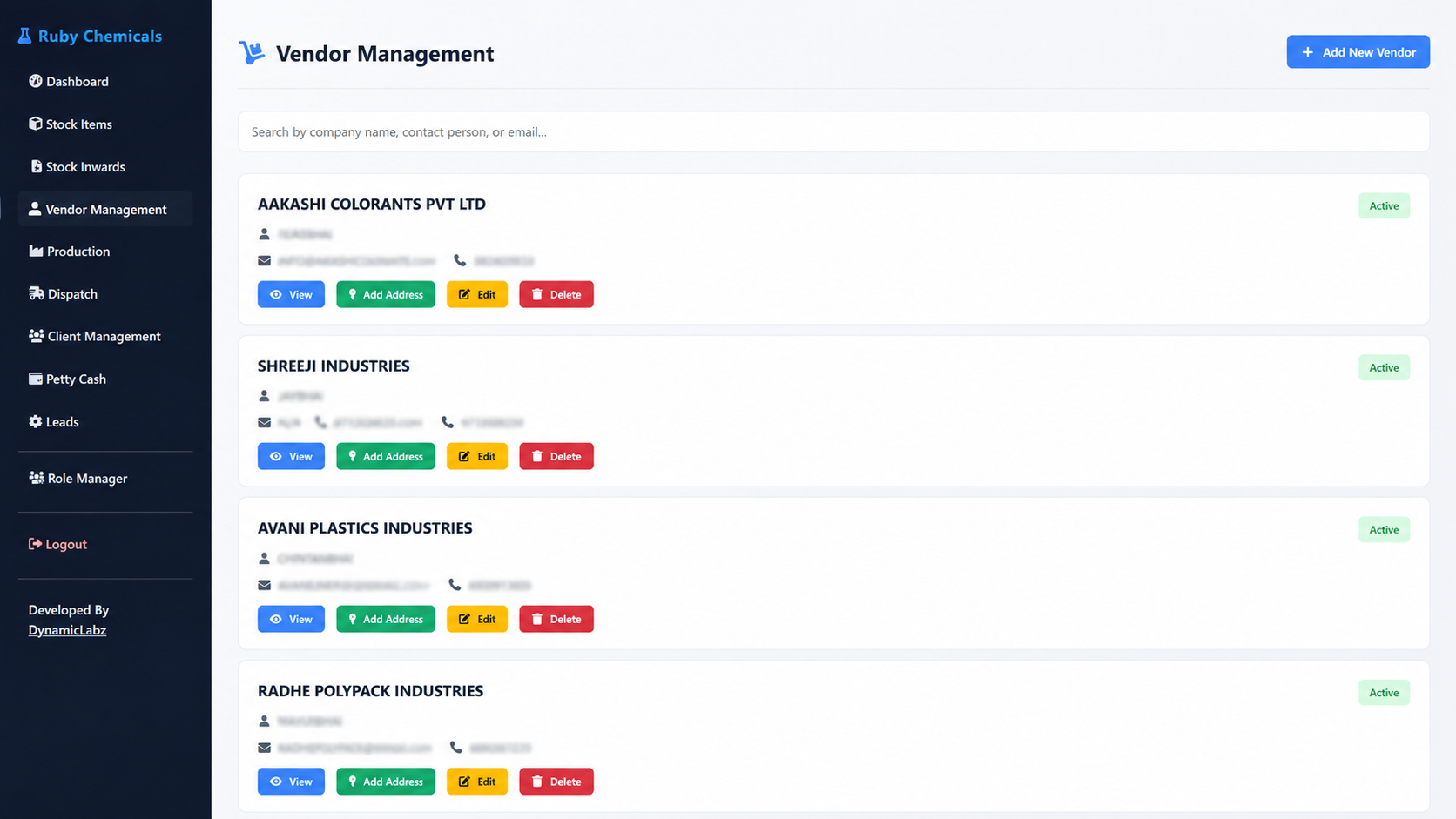Click the envelope icon under Aakashi Colorants

(x=265, y=260)
